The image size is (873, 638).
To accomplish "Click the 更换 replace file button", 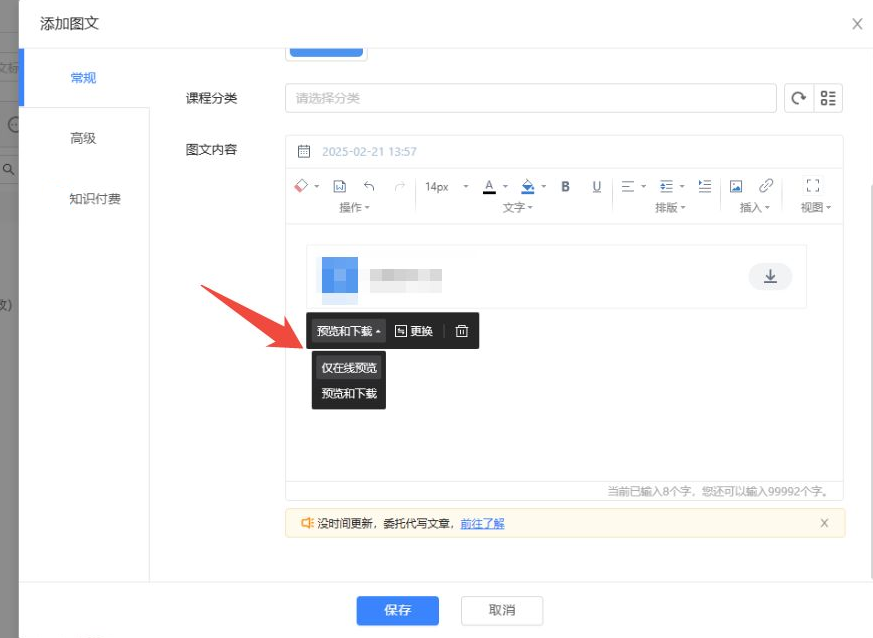I will (x=414, y=331).
